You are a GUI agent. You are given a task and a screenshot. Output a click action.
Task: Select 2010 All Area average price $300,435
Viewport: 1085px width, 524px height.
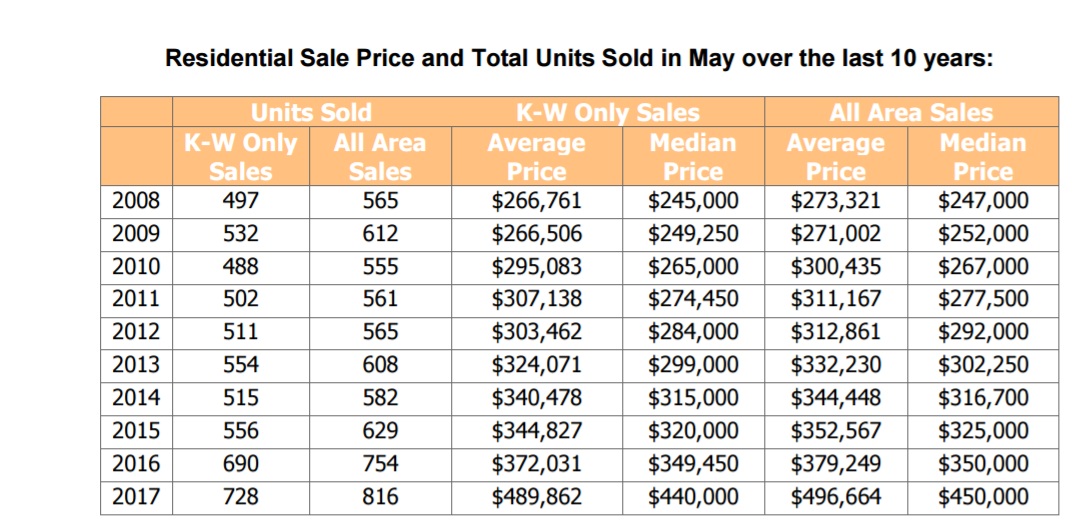[x=836, y=267]
